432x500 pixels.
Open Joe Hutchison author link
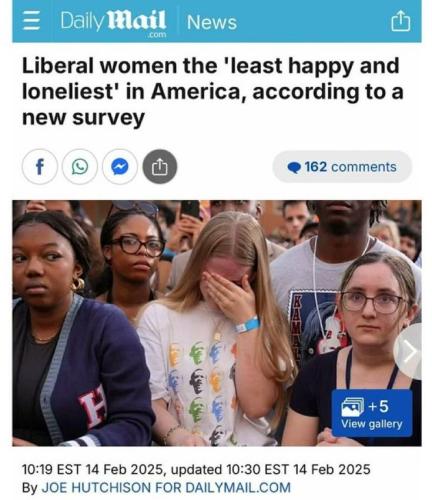tap(166, 487)
